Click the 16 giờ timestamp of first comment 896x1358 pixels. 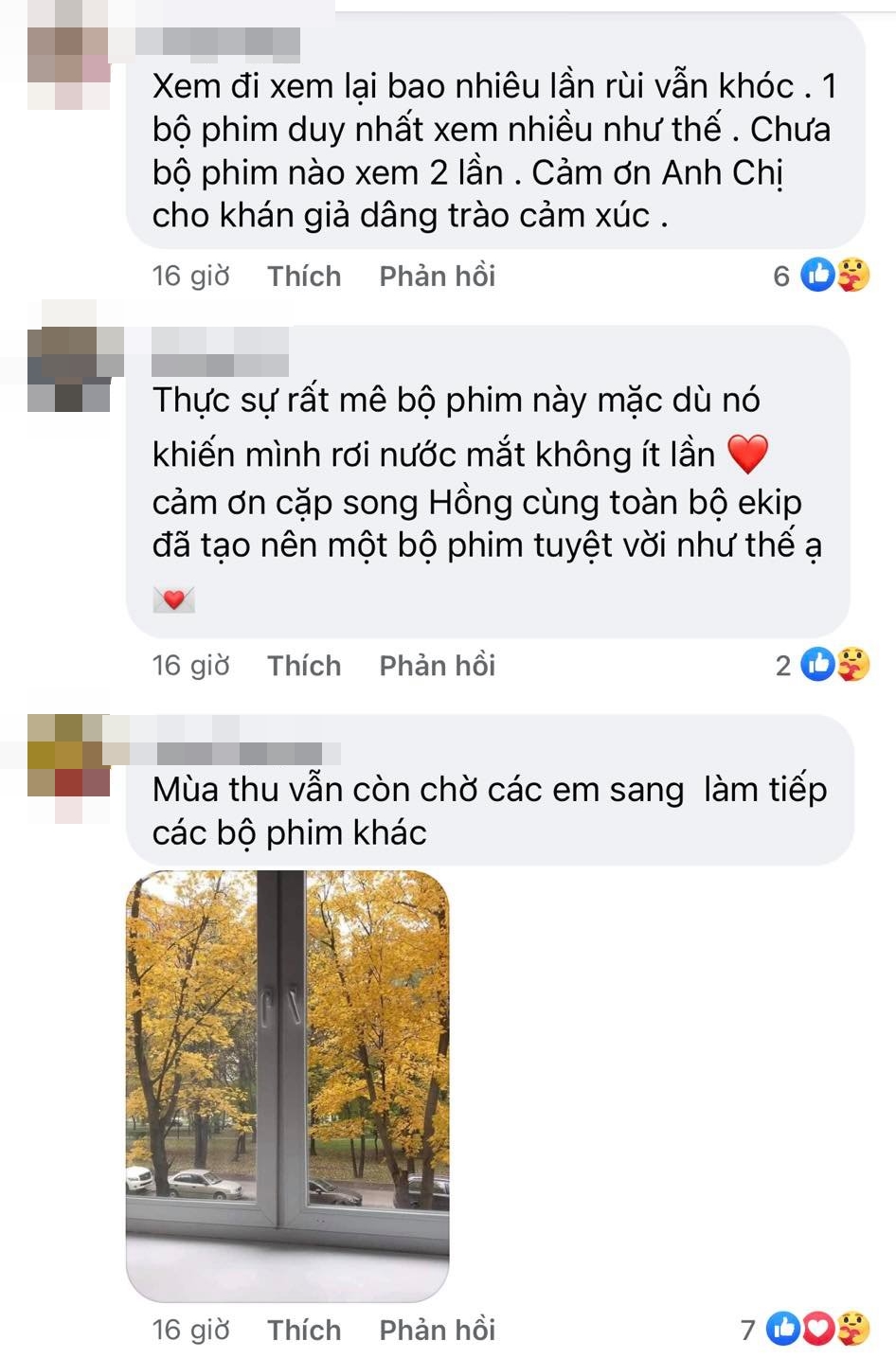tap(191, 277)
